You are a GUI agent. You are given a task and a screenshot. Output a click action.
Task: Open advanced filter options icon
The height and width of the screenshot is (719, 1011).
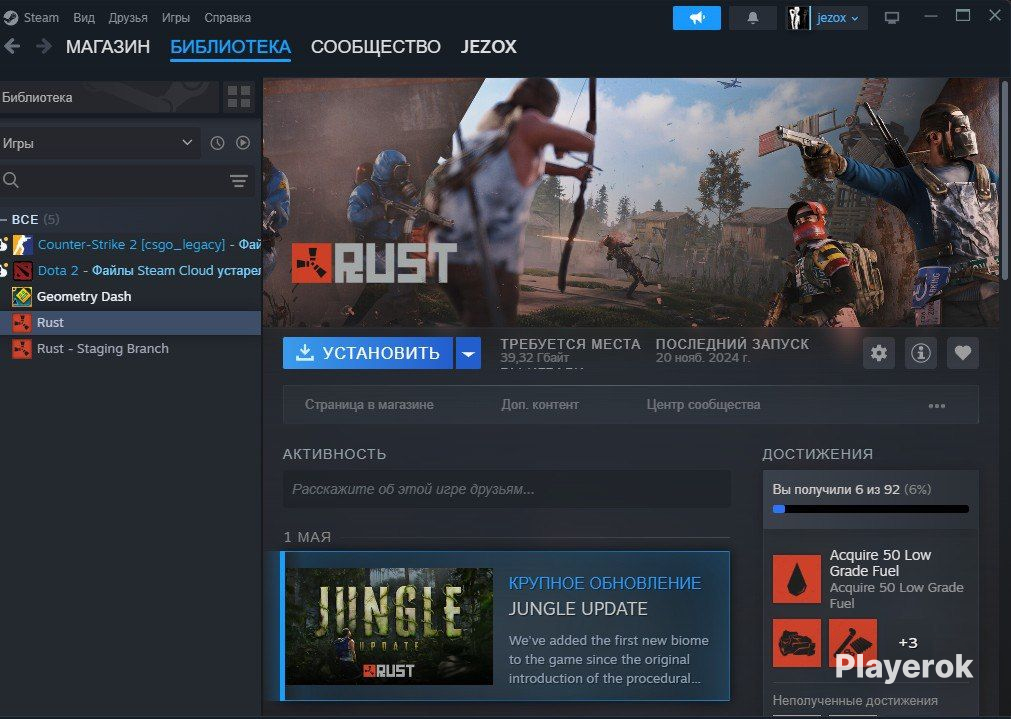click(239, 181)
